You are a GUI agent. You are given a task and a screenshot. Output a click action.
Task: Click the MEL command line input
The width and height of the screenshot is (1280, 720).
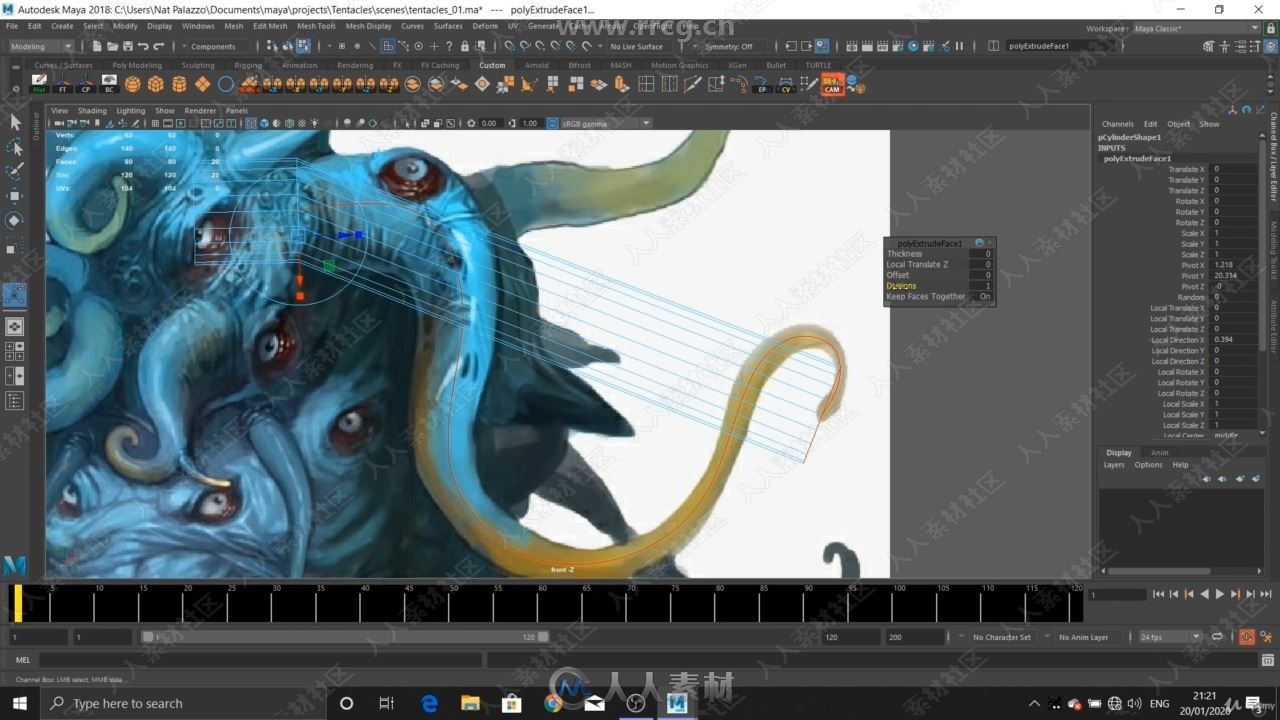point(260,660)
